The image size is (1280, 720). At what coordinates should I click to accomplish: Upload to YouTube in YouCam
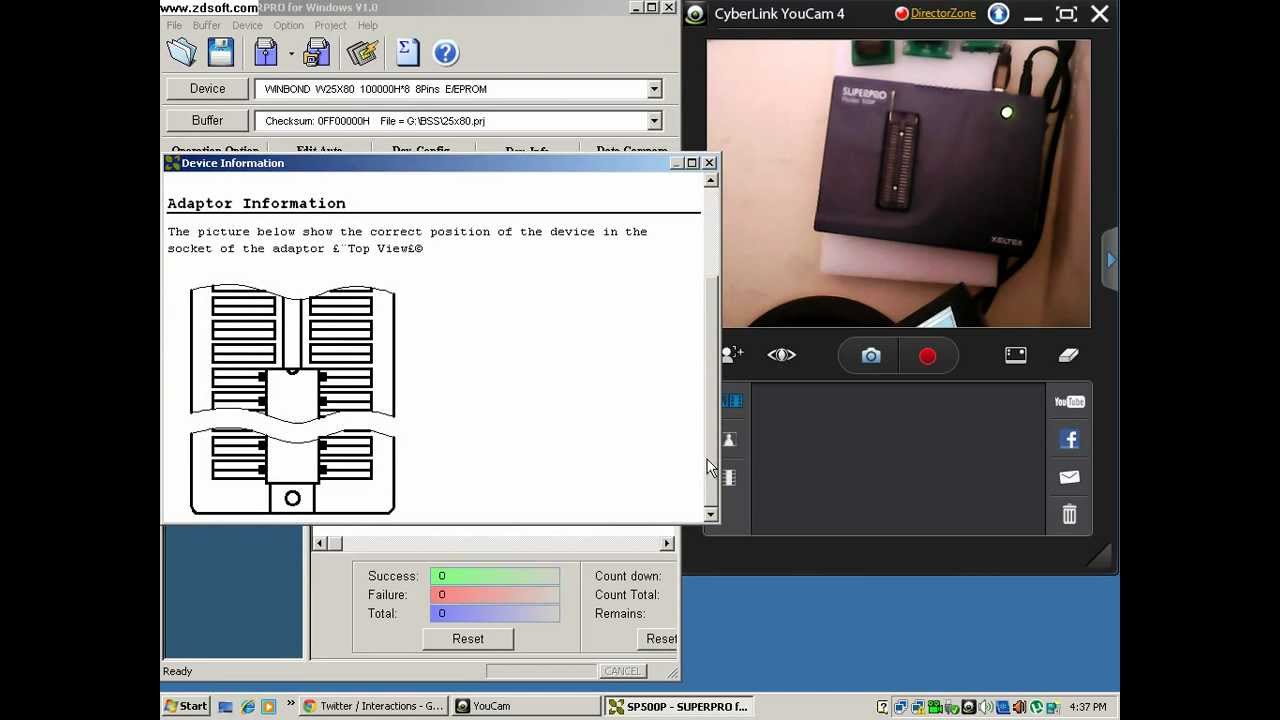click(1069, 402)
